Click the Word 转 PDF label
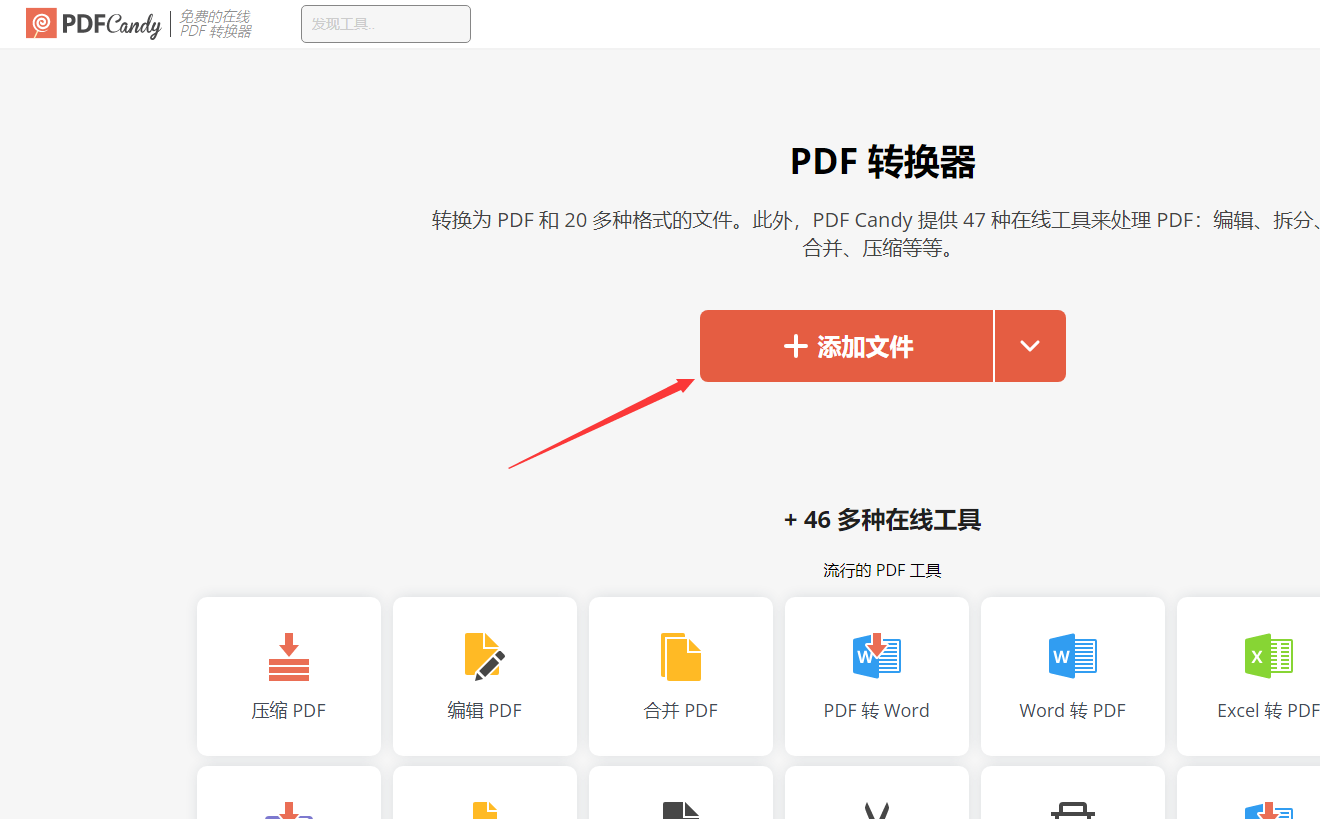This screenshot has height=819, width=1320. coord(1073,711)
